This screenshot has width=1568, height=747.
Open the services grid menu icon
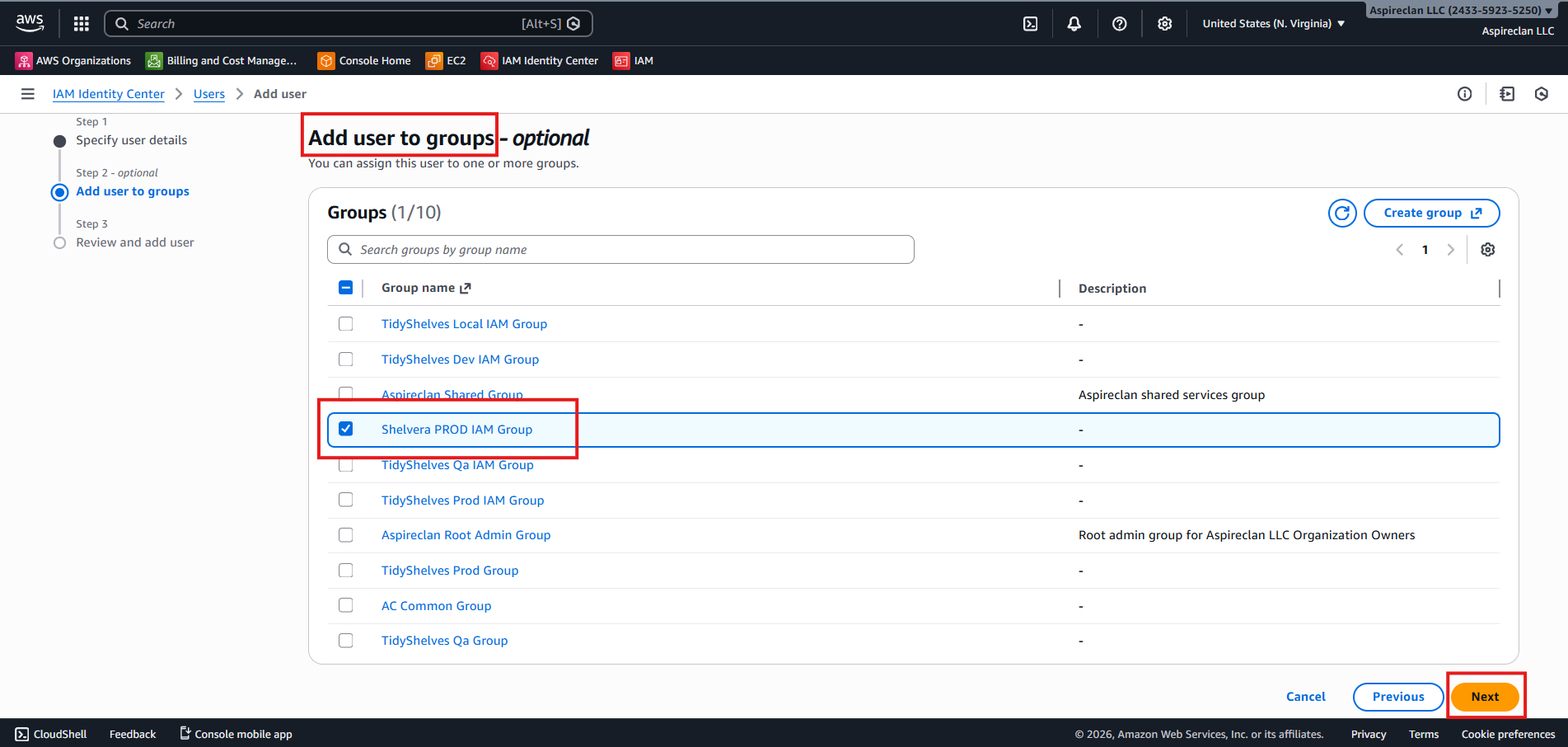81,24
